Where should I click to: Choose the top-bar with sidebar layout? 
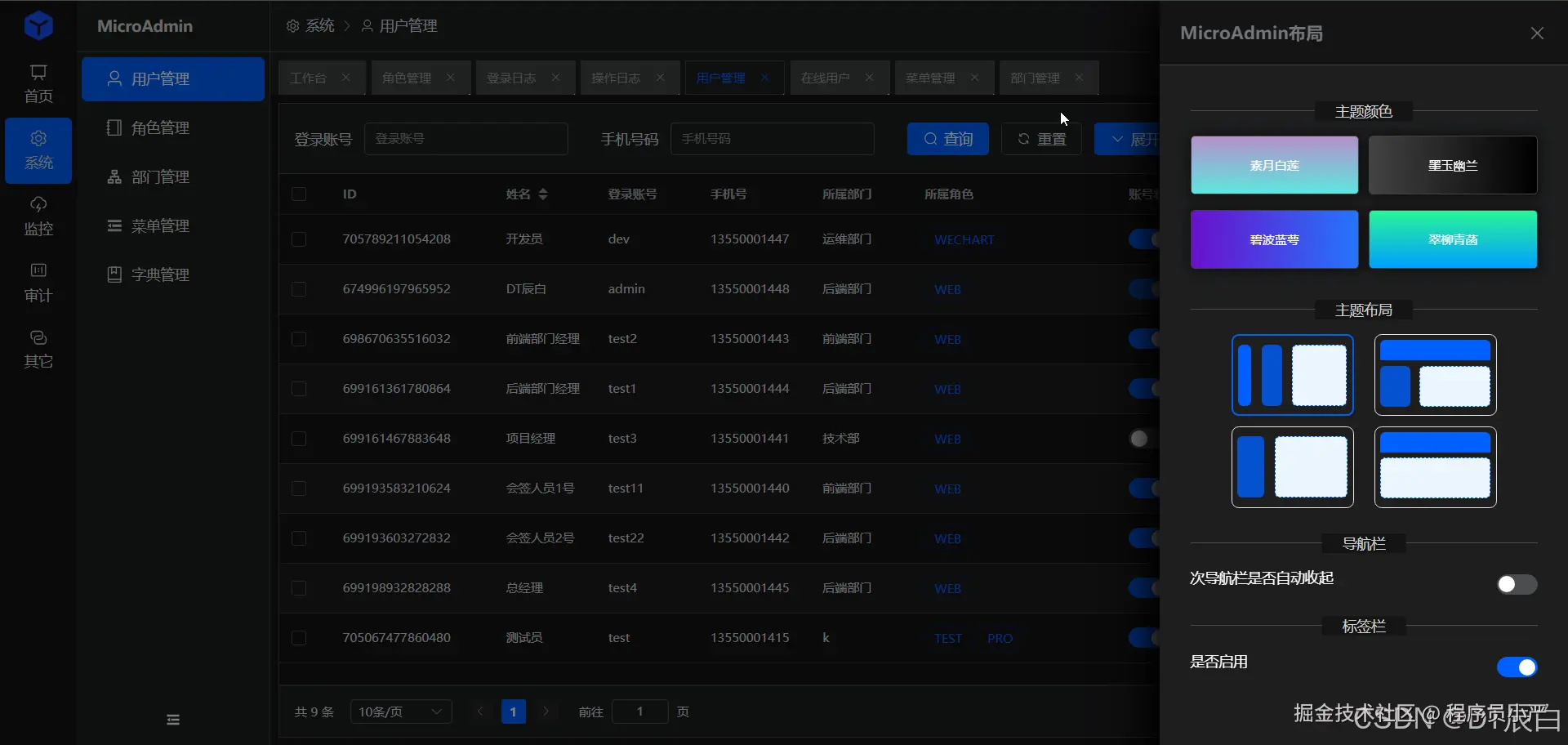coord(1435,375)
